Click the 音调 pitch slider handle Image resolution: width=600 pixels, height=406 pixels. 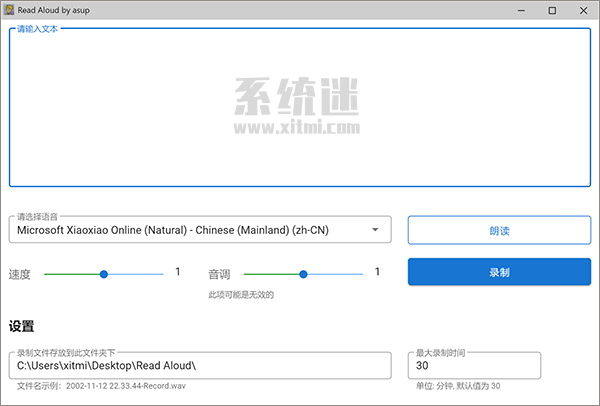(303, 273)
